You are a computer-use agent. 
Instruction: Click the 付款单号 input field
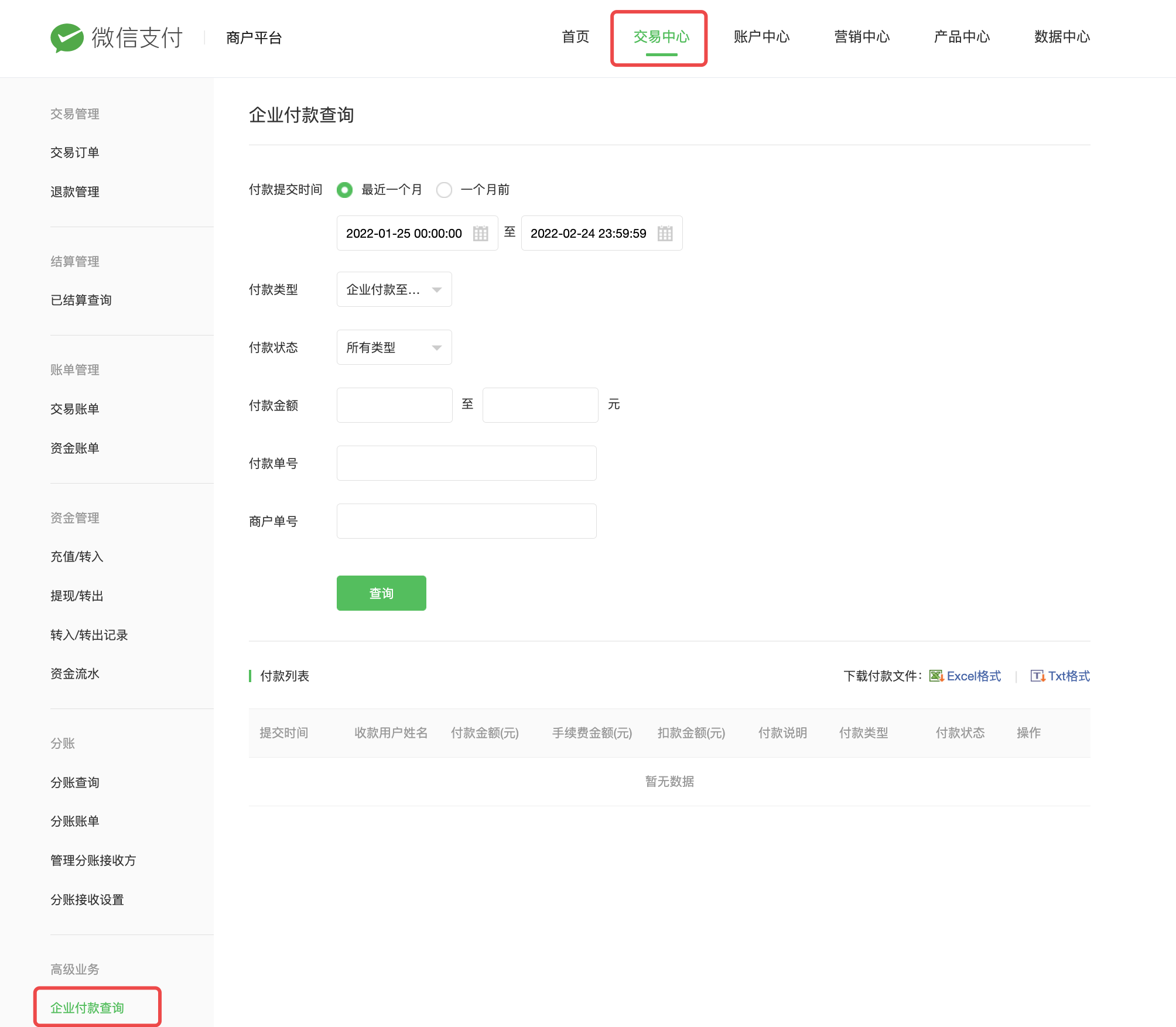[x=466, y=463]
